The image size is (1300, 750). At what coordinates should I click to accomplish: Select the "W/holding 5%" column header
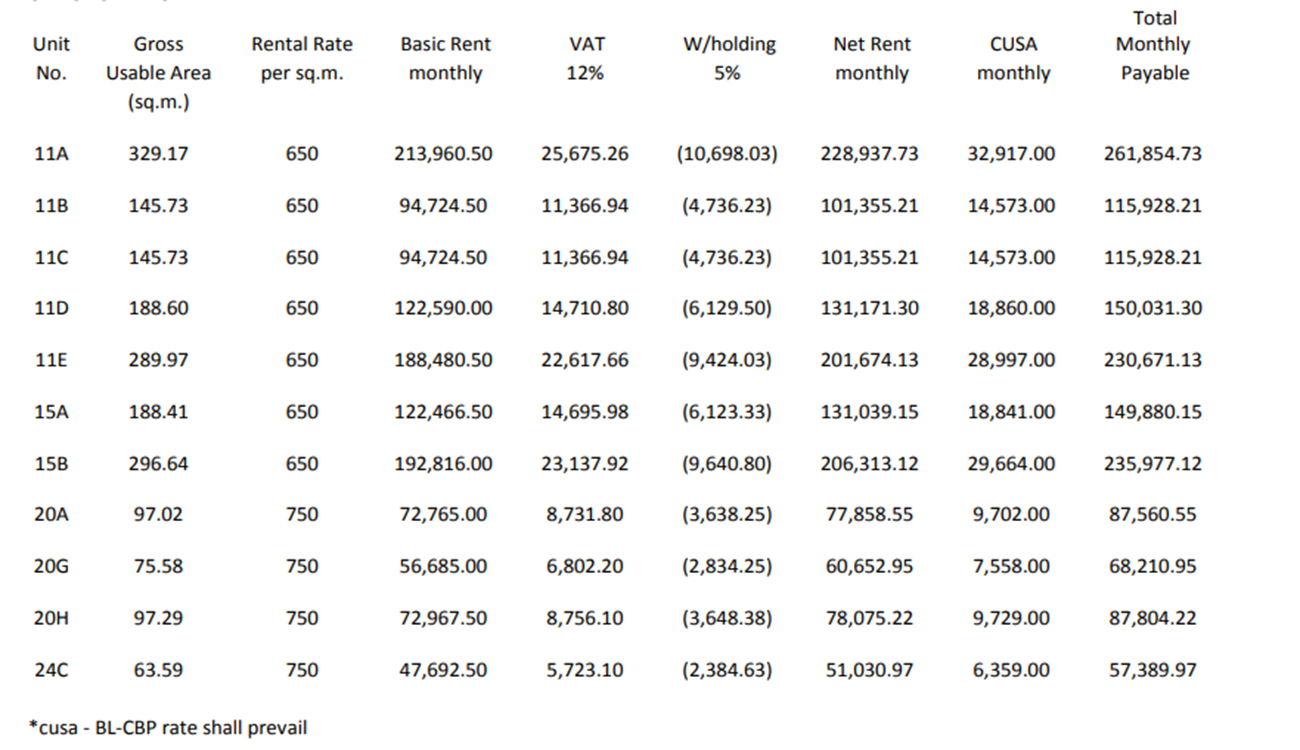[x=727, y=58]
